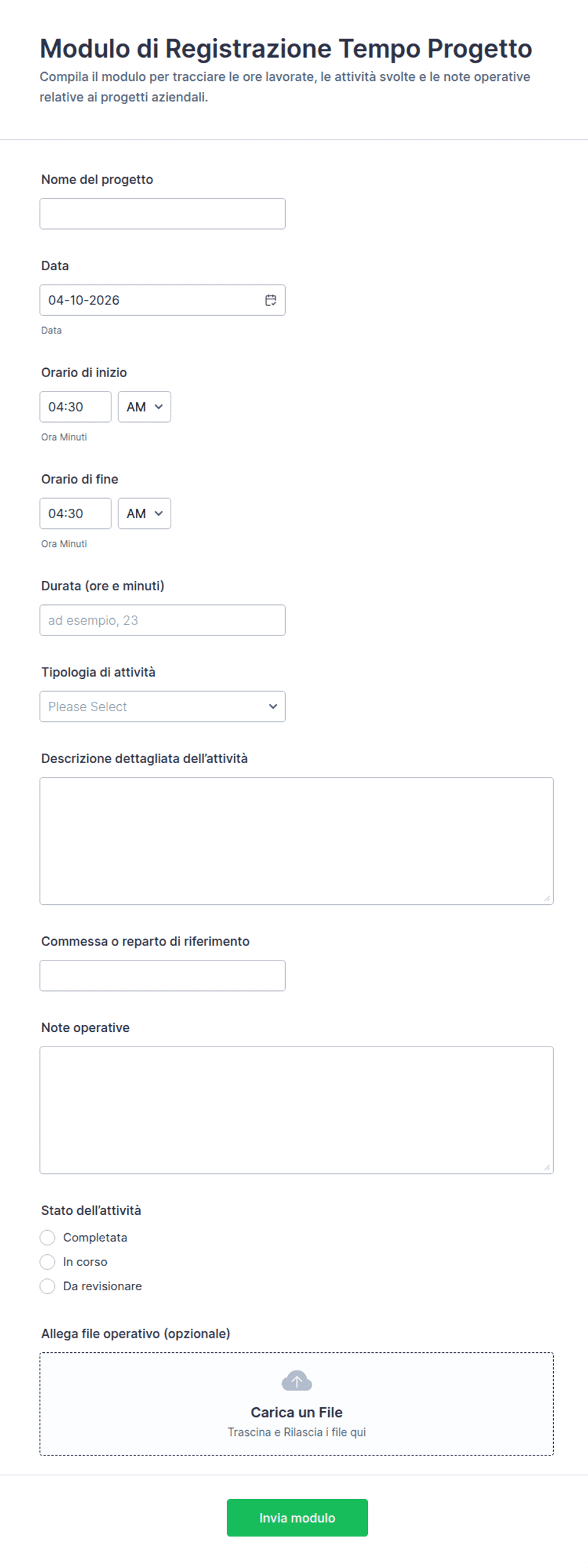Click the Trascina e Rilascia drop zone
Viewport: 588px width, 1568px height.
point(297,1432)
